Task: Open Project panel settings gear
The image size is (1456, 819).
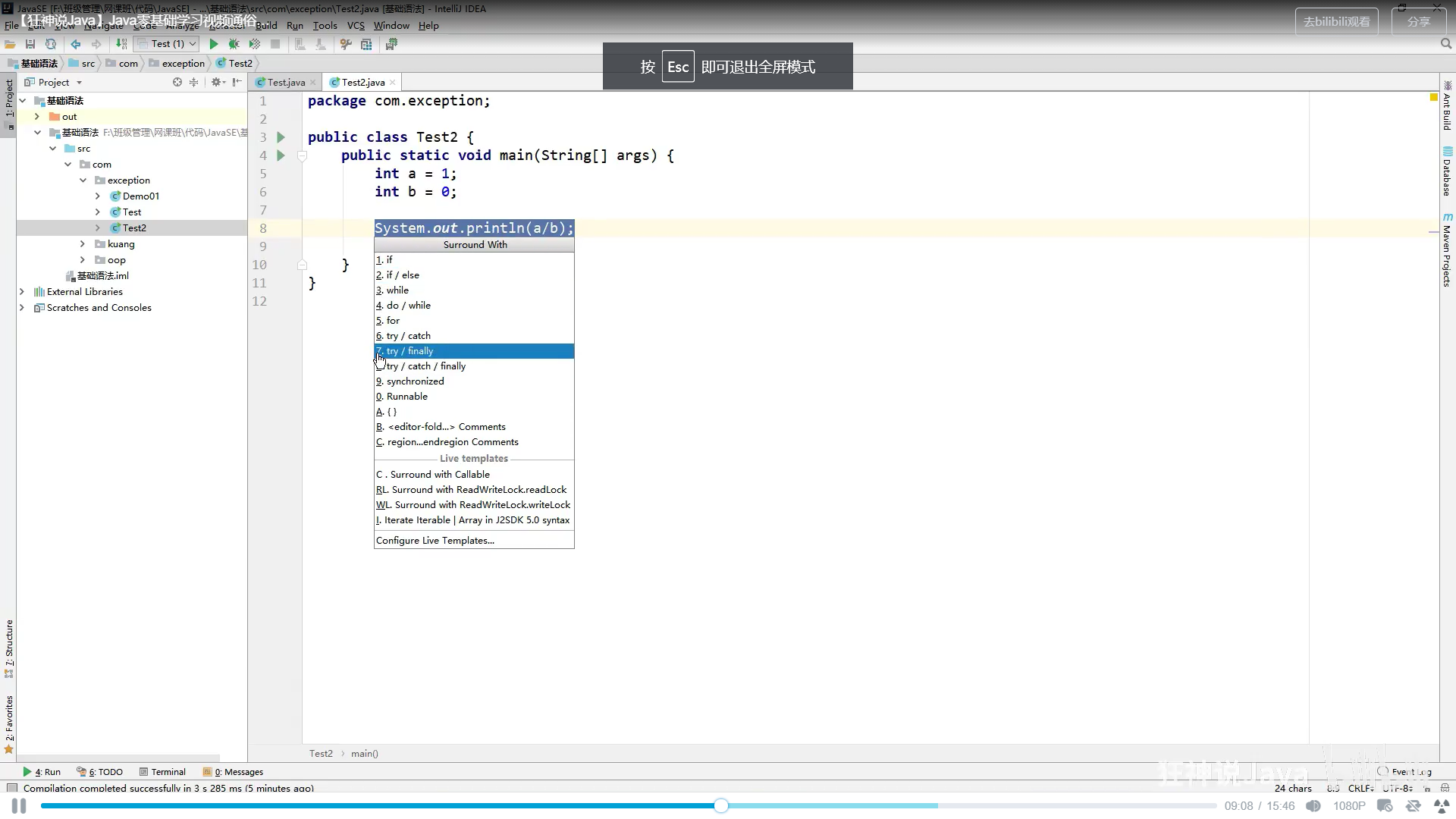Action: (217, 82)
